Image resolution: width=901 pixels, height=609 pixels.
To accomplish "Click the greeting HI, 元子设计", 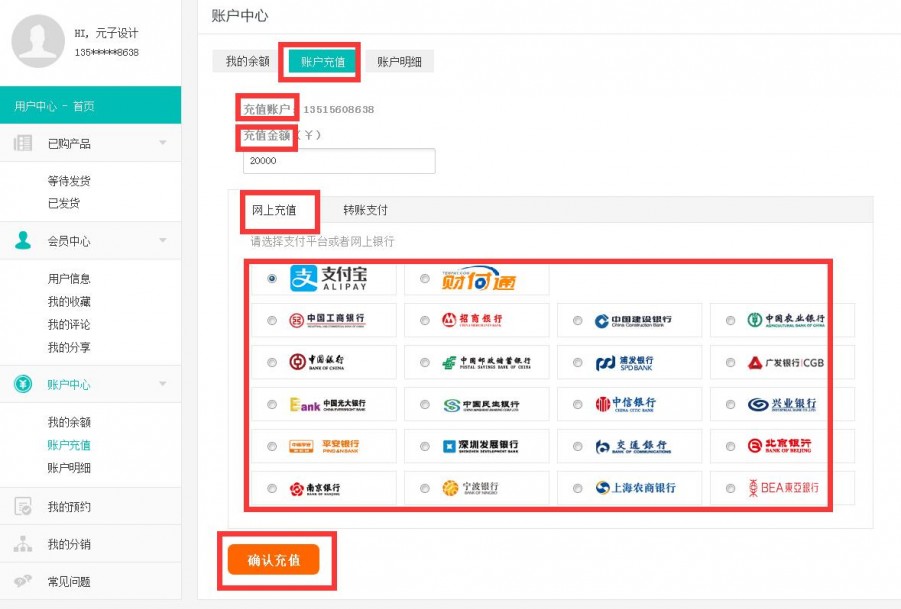I will (106, 33).
